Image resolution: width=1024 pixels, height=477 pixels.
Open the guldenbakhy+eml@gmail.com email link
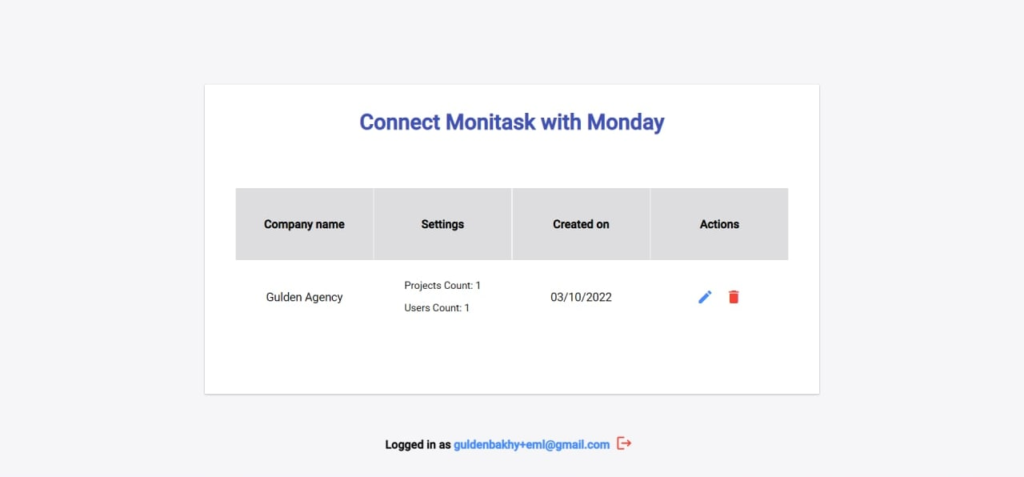pyautogui.click(x=531, y=444)
